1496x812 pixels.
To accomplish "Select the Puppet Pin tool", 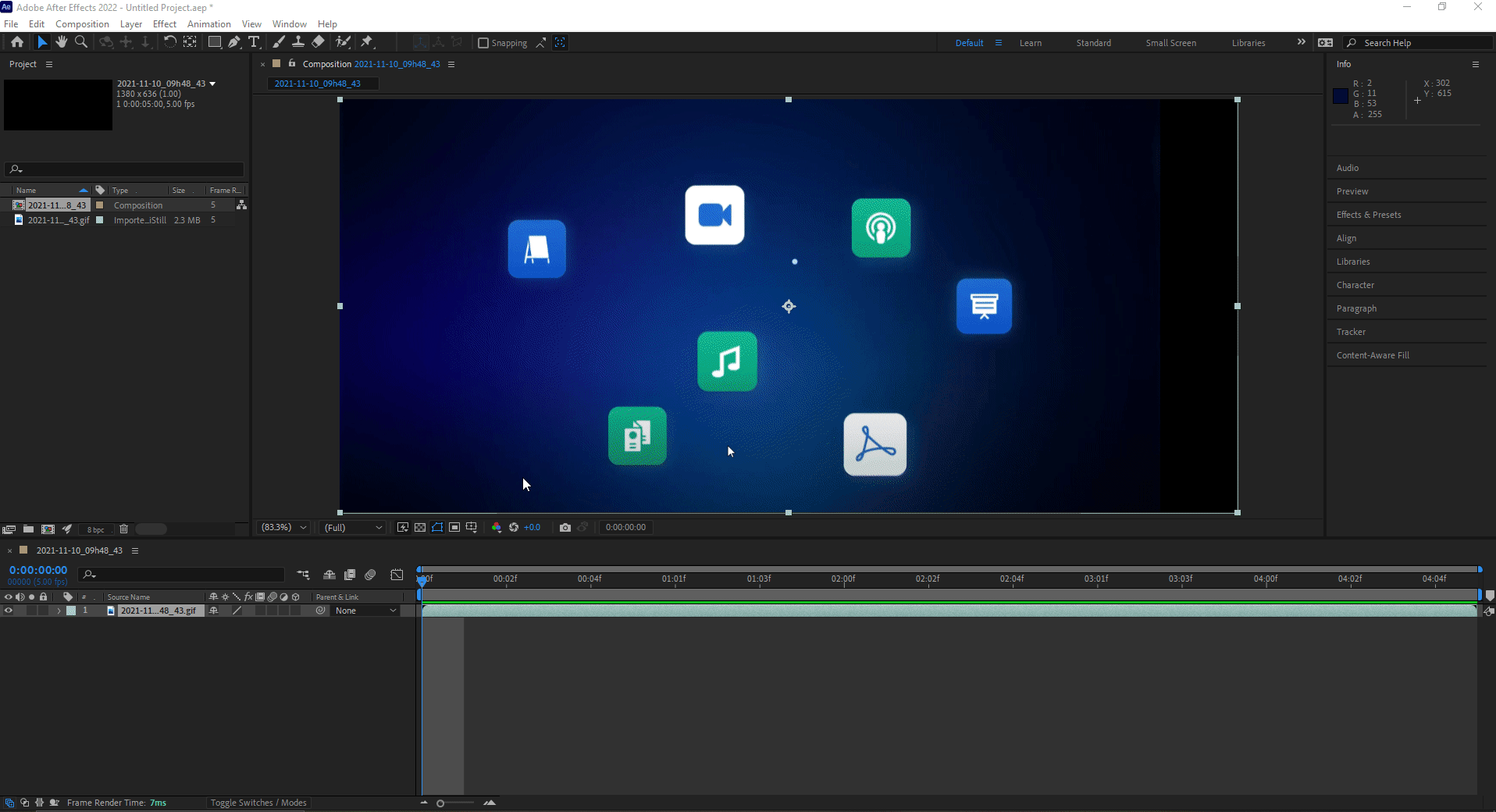I will 367,42.
